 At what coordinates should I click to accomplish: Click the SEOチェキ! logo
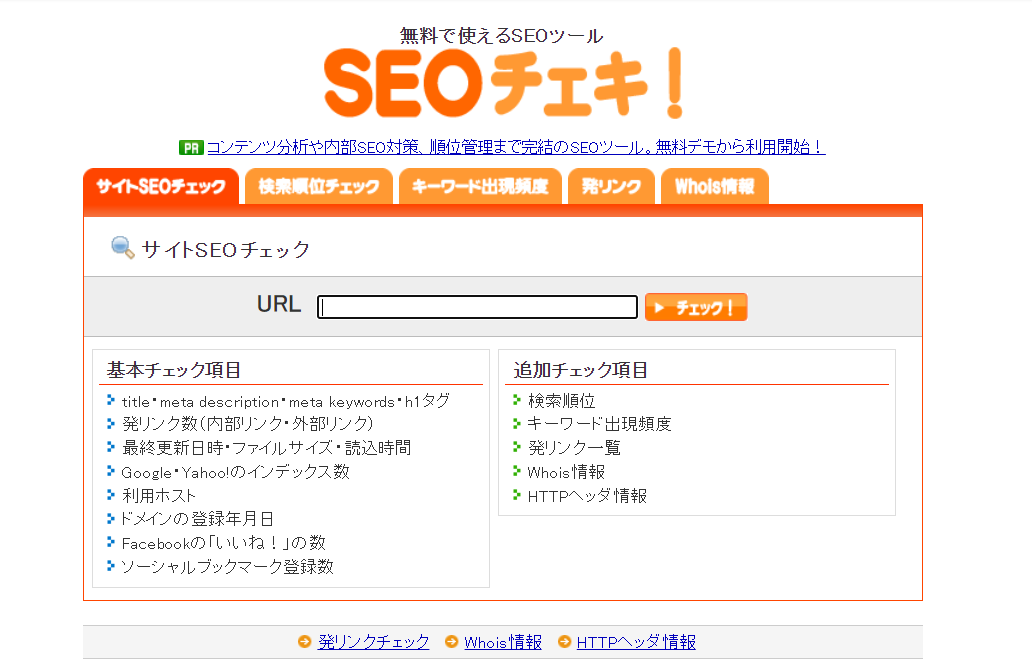click(x=503, y=83)
